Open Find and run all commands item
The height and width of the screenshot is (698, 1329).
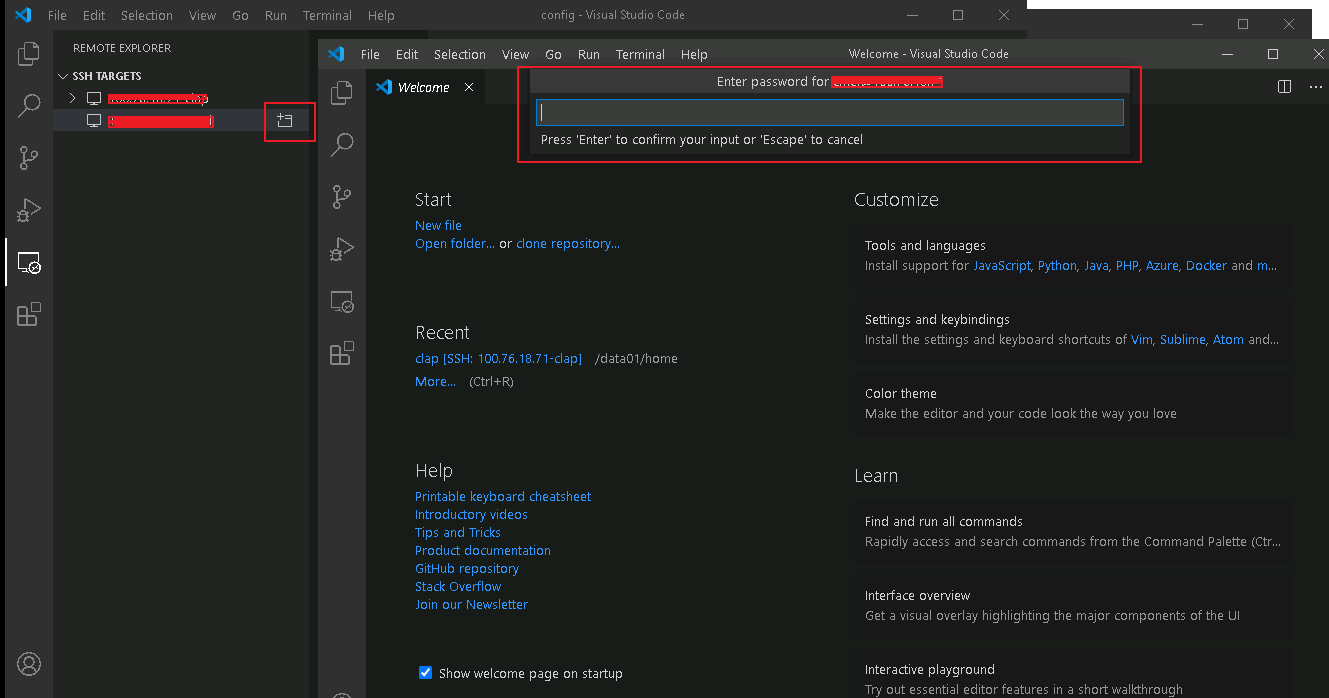[1072, 532]
